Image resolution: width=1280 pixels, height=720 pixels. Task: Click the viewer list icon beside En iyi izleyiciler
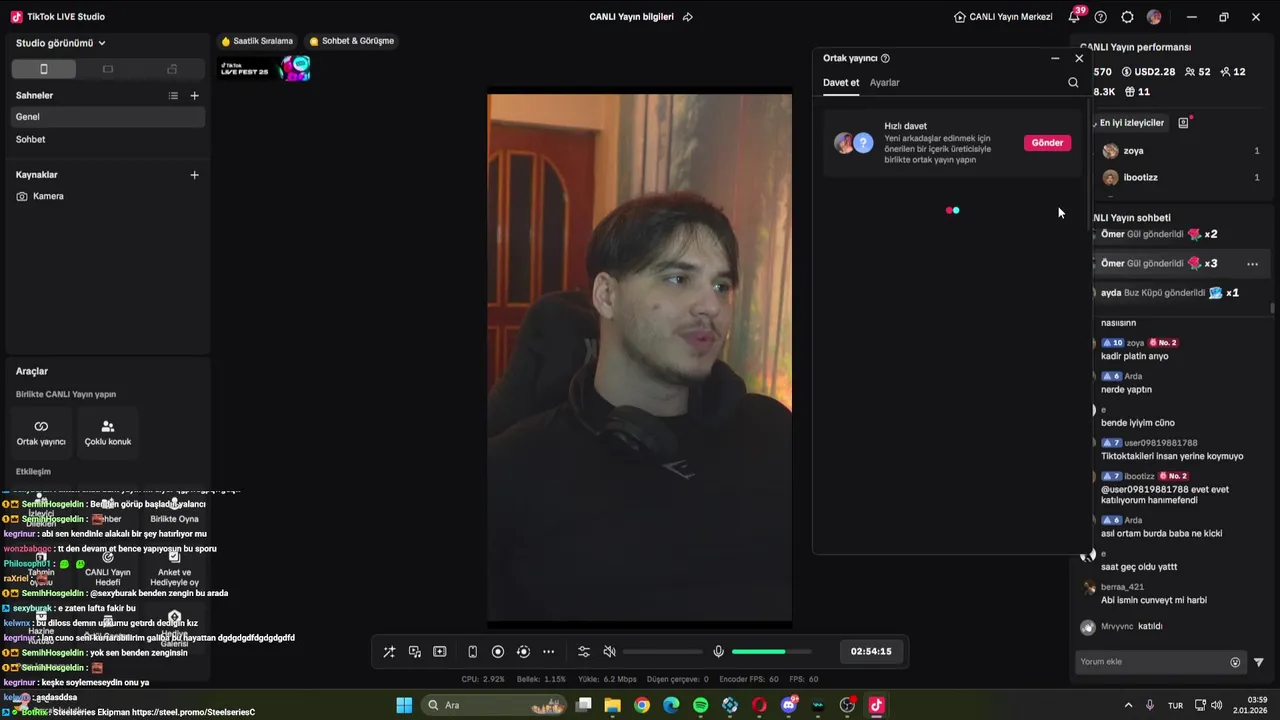point(1184,123)
